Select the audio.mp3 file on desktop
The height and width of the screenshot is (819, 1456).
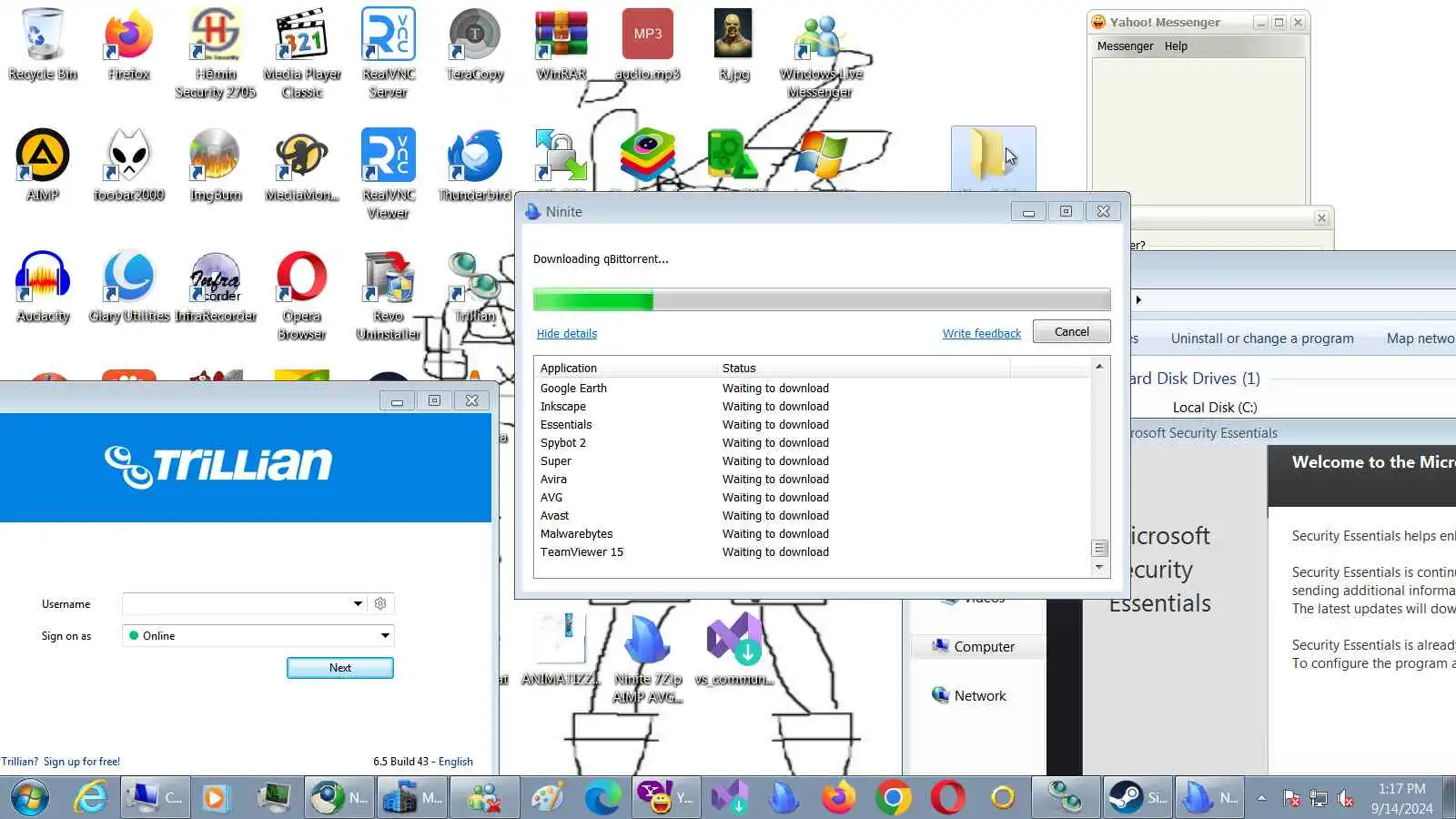pos(647,45)
